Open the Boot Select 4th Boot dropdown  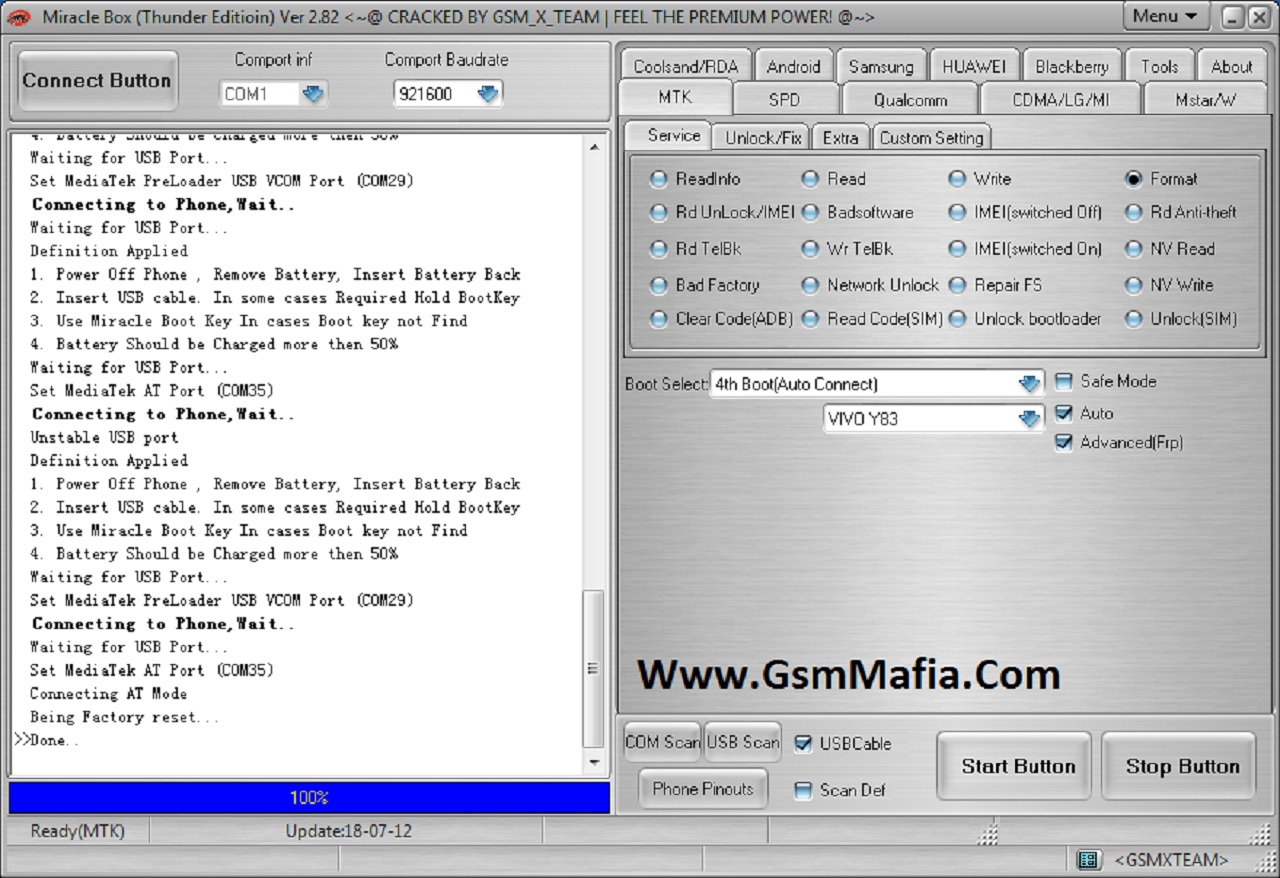(1029, 384)
